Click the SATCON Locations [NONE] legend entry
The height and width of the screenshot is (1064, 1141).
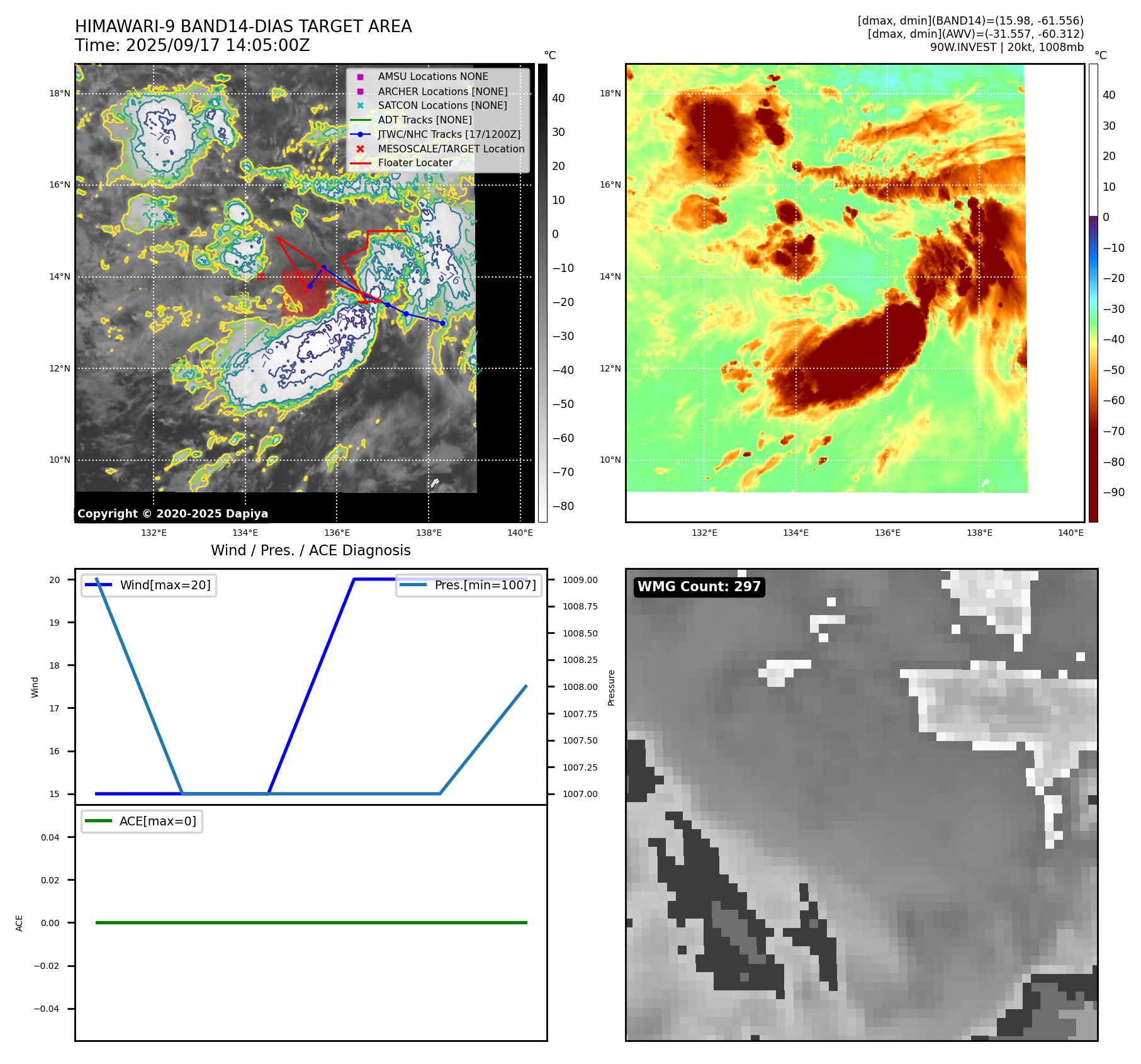pos(442,106)
